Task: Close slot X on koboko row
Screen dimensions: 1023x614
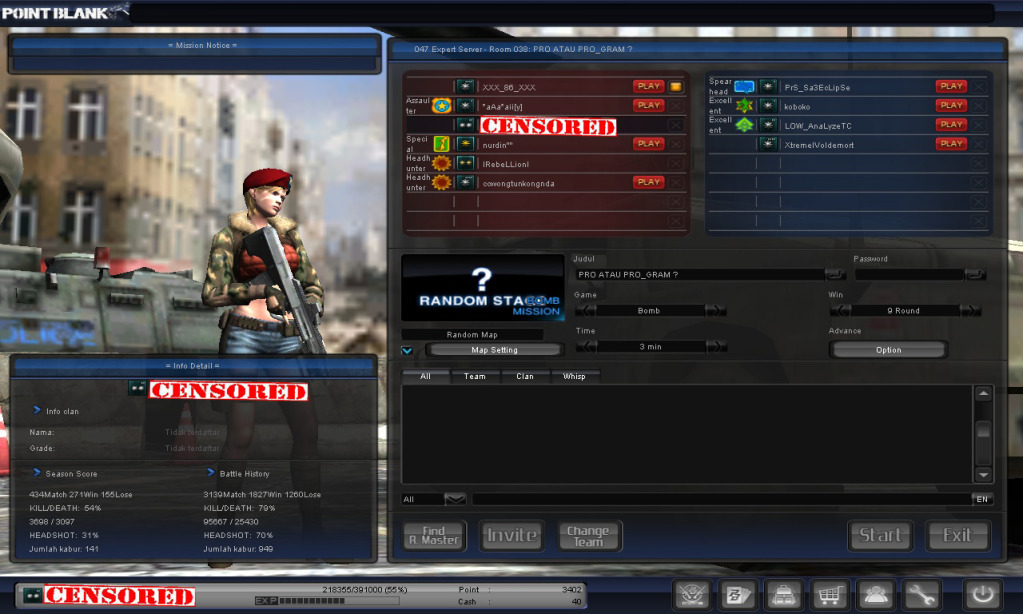Action: tap(978, 105)
